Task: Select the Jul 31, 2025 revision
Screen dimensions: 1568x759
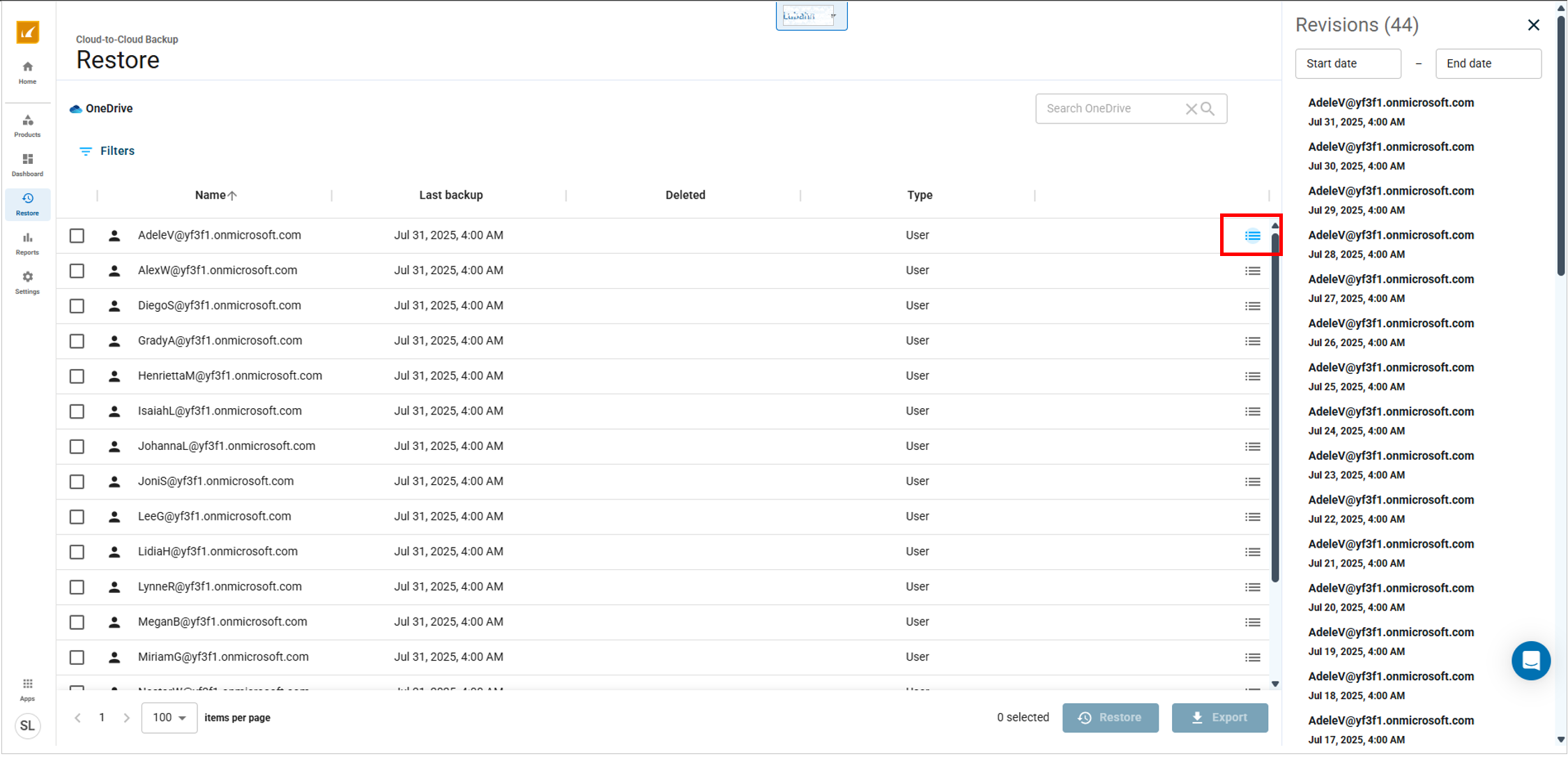Action: pos(1391,112)
